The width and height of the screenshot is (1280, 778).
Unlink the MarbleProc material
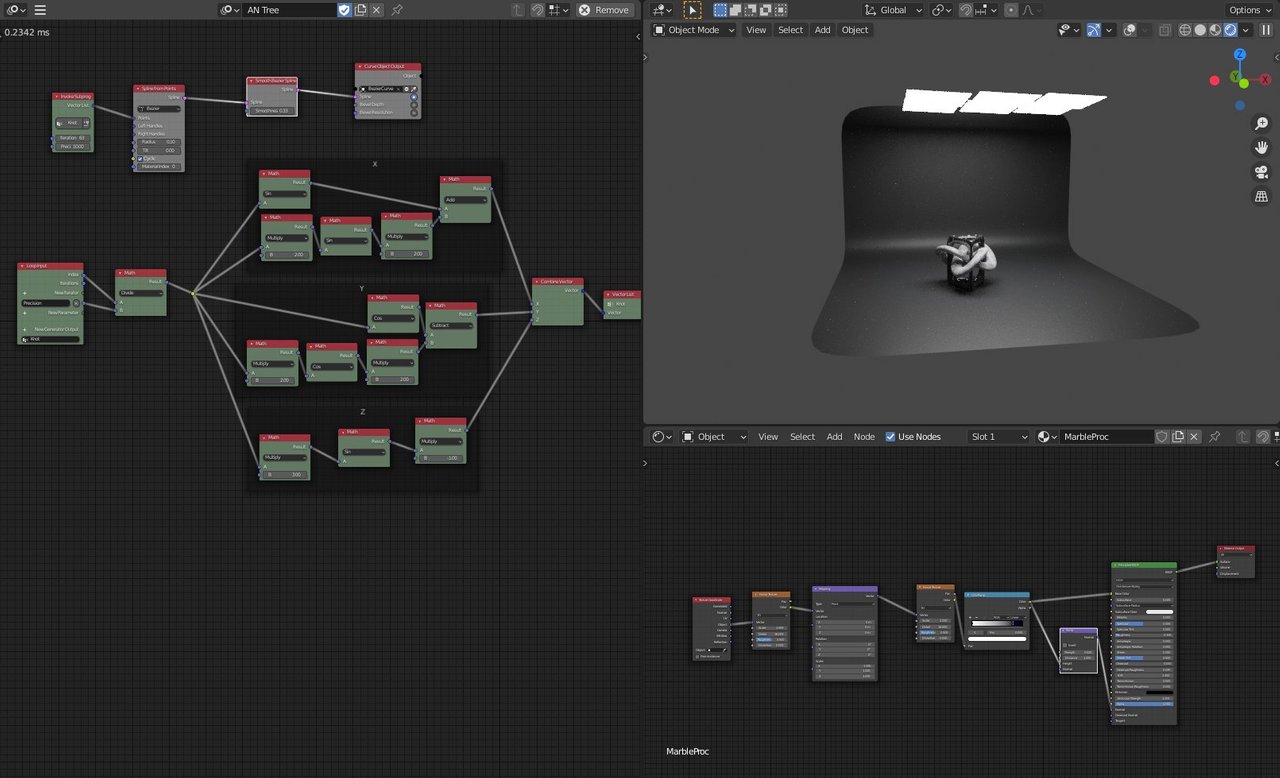click(1194, 437)
